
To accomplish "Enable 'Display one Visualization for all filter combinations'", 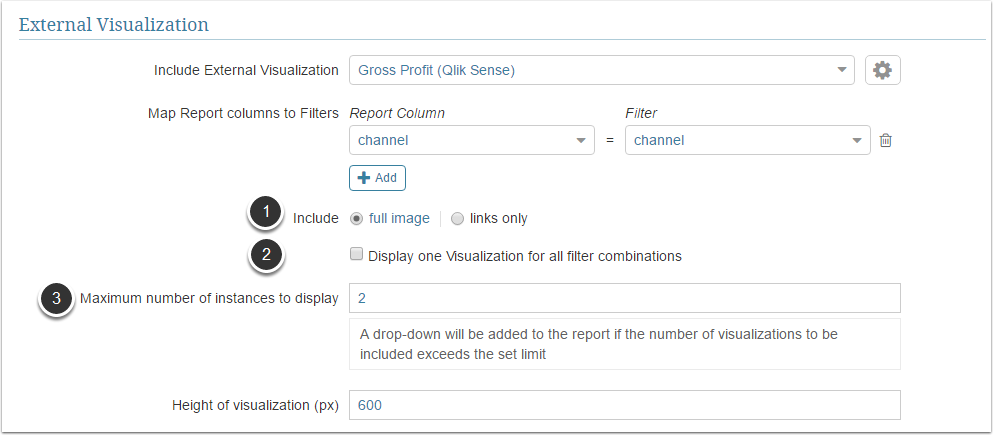I will pyautogui.click(x=356, y=255).
